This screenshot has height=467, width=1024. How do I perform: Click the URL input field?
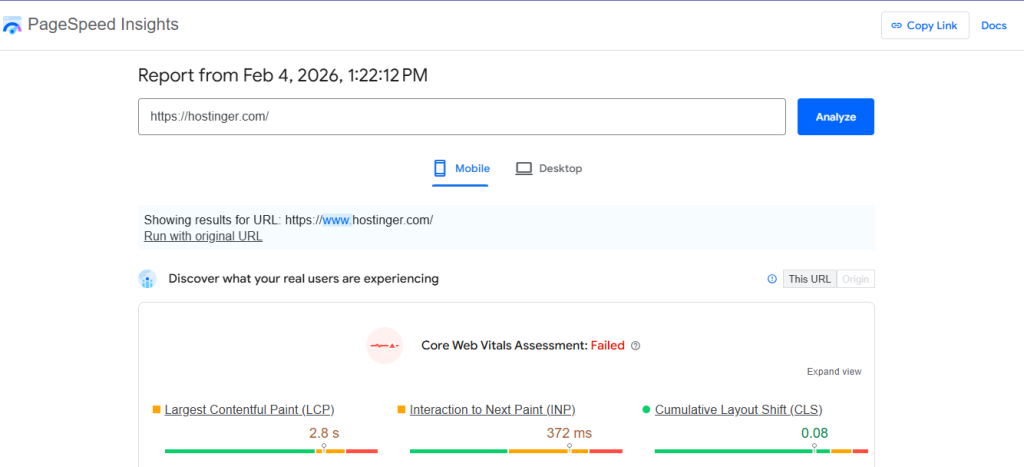click(462, 117)
